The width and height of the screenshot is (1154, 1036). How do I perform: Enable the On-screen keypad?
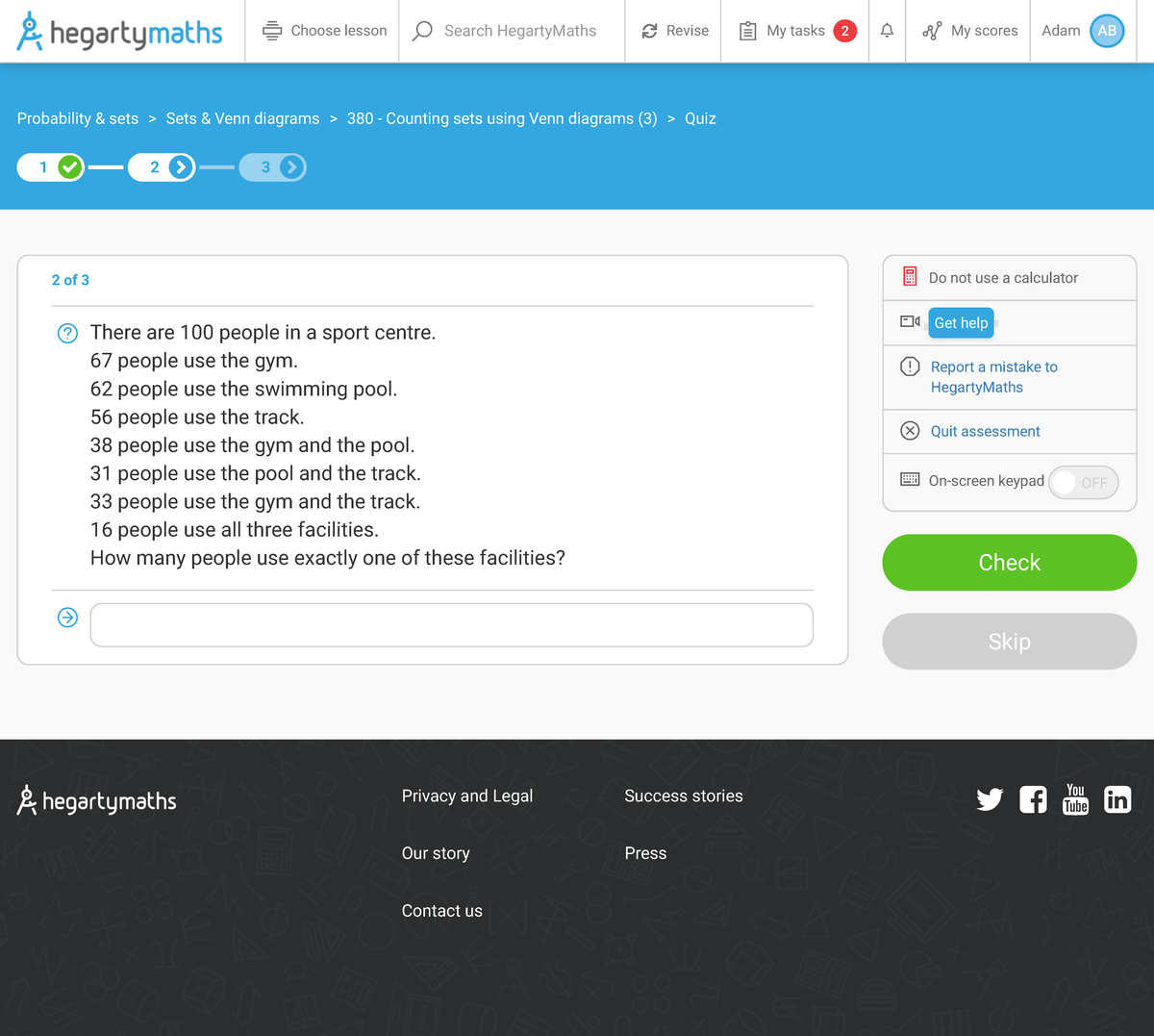[1084, 482]
